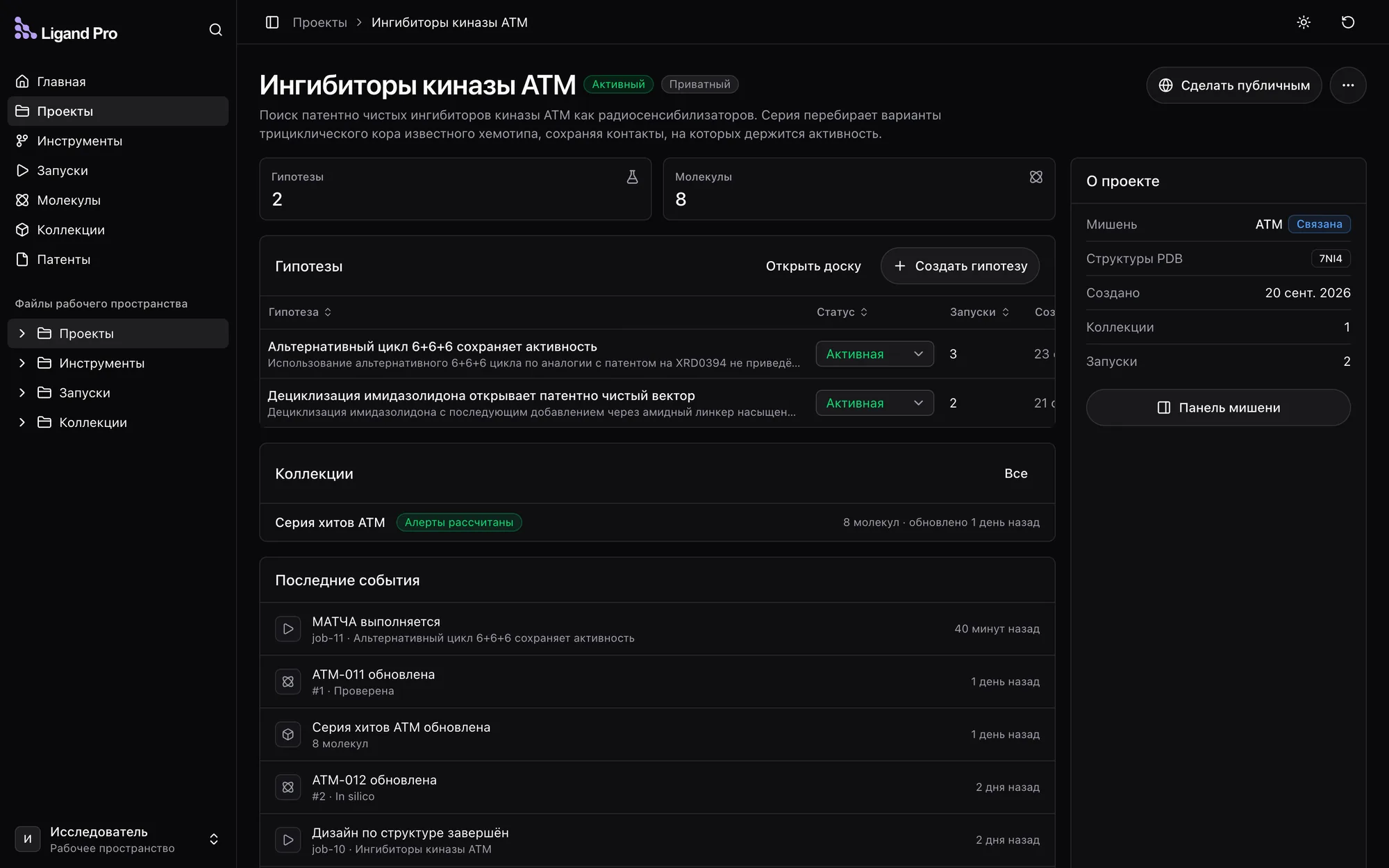1389x868 pixels.
Task: Open Серия хитов ATM collection row
Action: click(x=657, y=522)
